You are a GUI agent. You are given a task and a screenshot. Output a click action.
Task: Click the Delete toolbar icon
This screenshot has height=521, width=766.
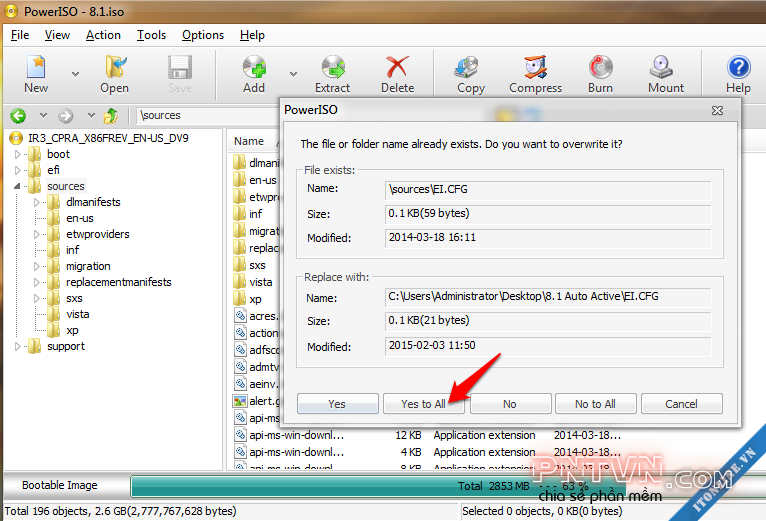397,74
